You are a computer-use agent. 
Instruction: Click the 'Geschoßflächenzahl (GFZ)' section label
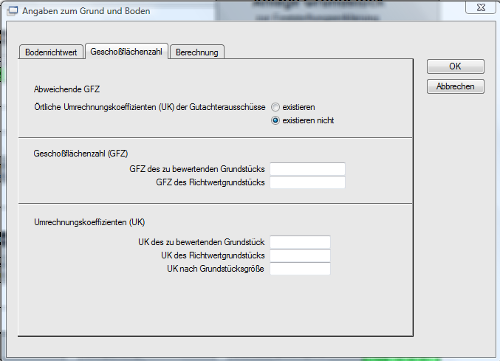[81, 154]
